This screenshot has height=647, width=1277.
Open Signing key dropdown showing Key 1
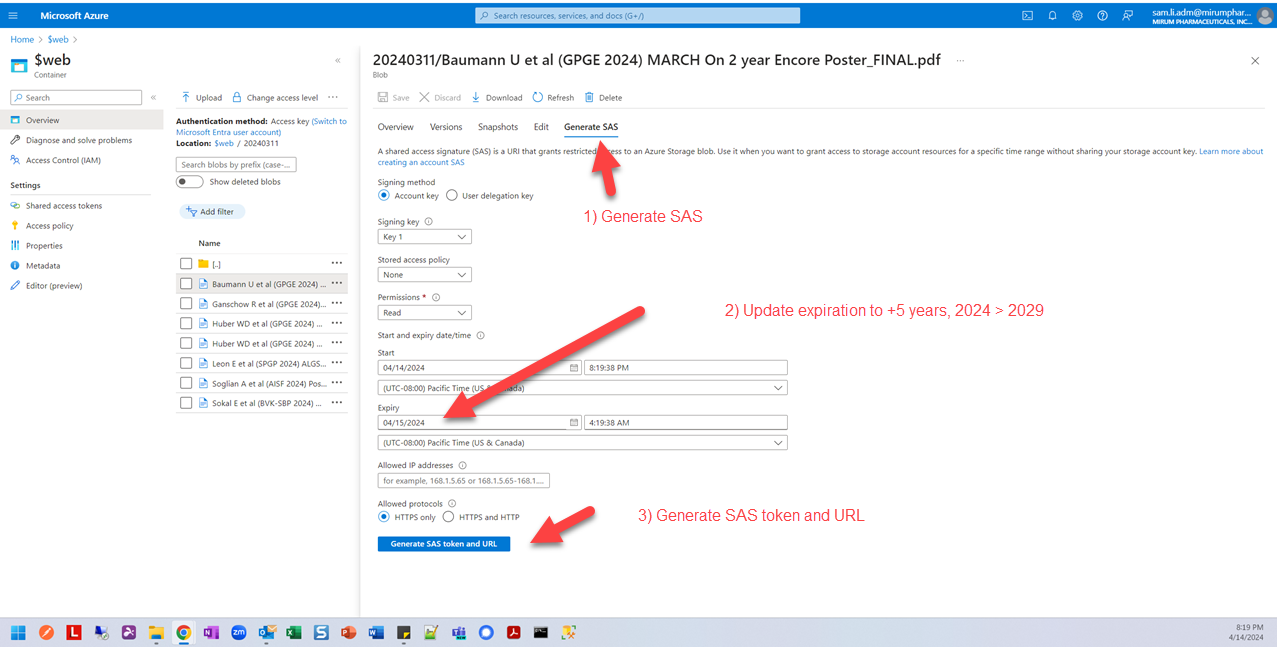click(425, 237)
